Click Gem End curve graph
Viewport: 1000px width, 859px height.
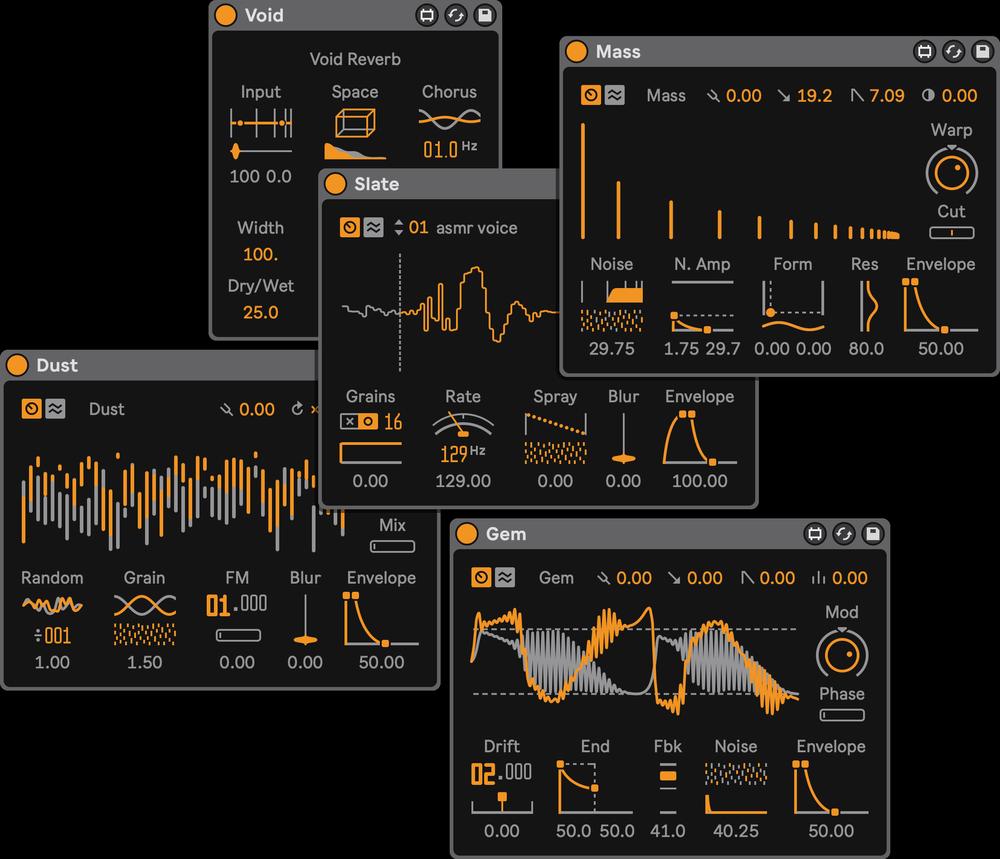[x=595, y=788]
